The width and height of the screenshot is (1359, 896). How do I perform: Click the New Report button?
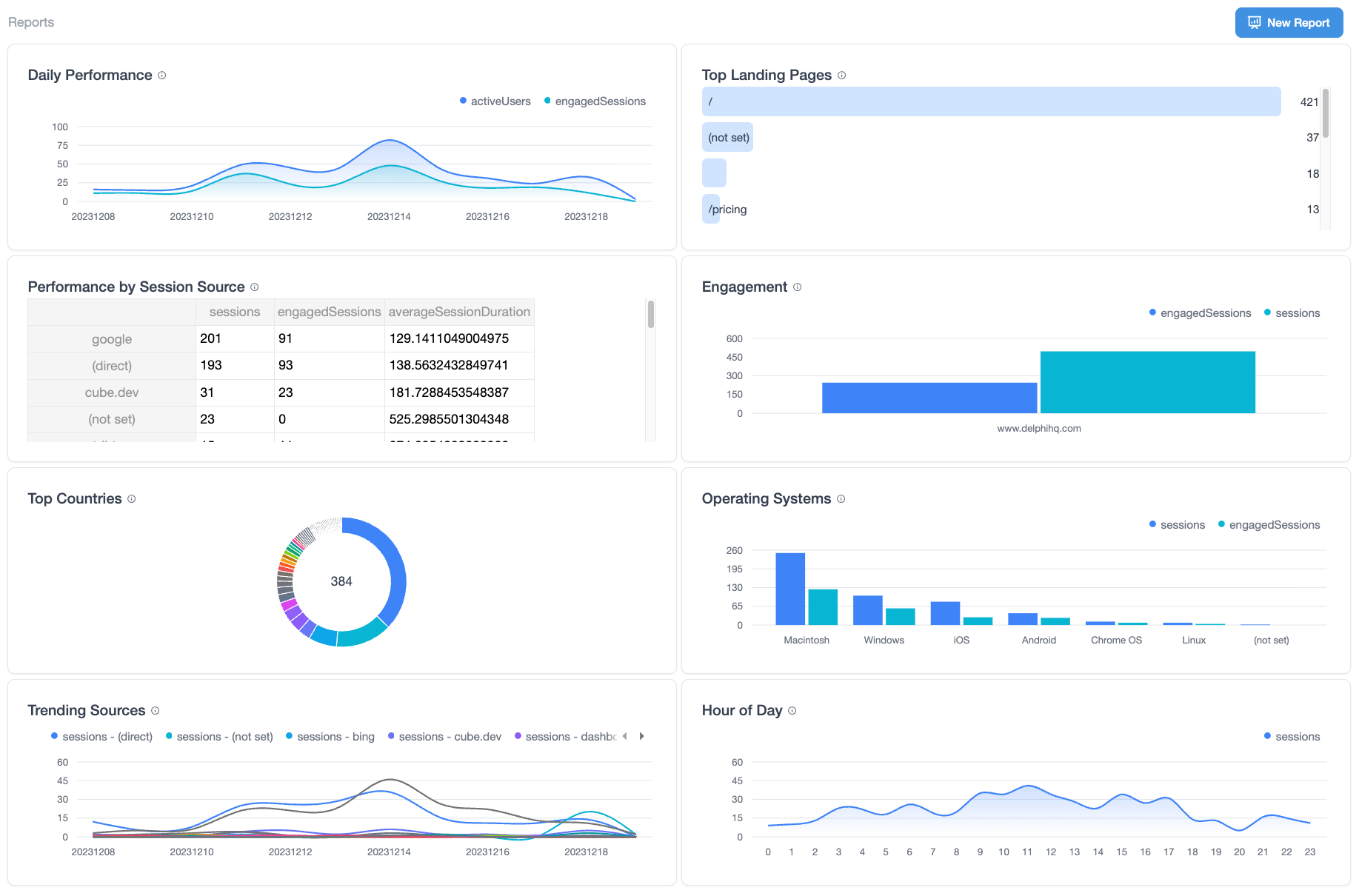1289,23
